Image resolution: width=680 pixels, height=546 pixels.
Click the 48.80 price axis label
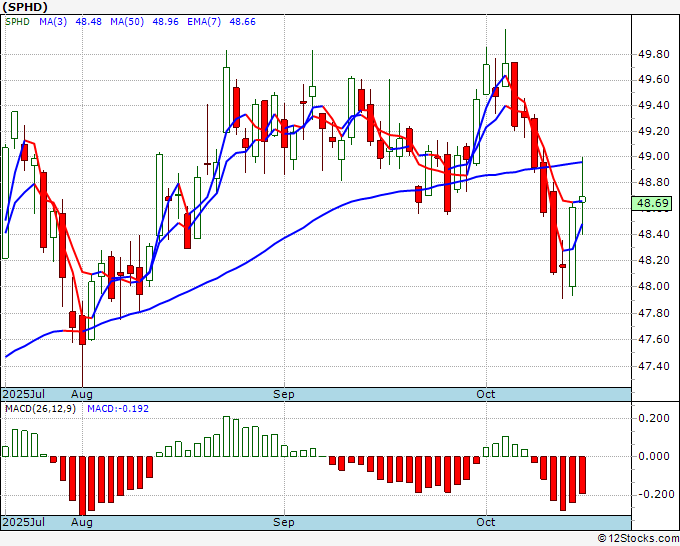654,182
